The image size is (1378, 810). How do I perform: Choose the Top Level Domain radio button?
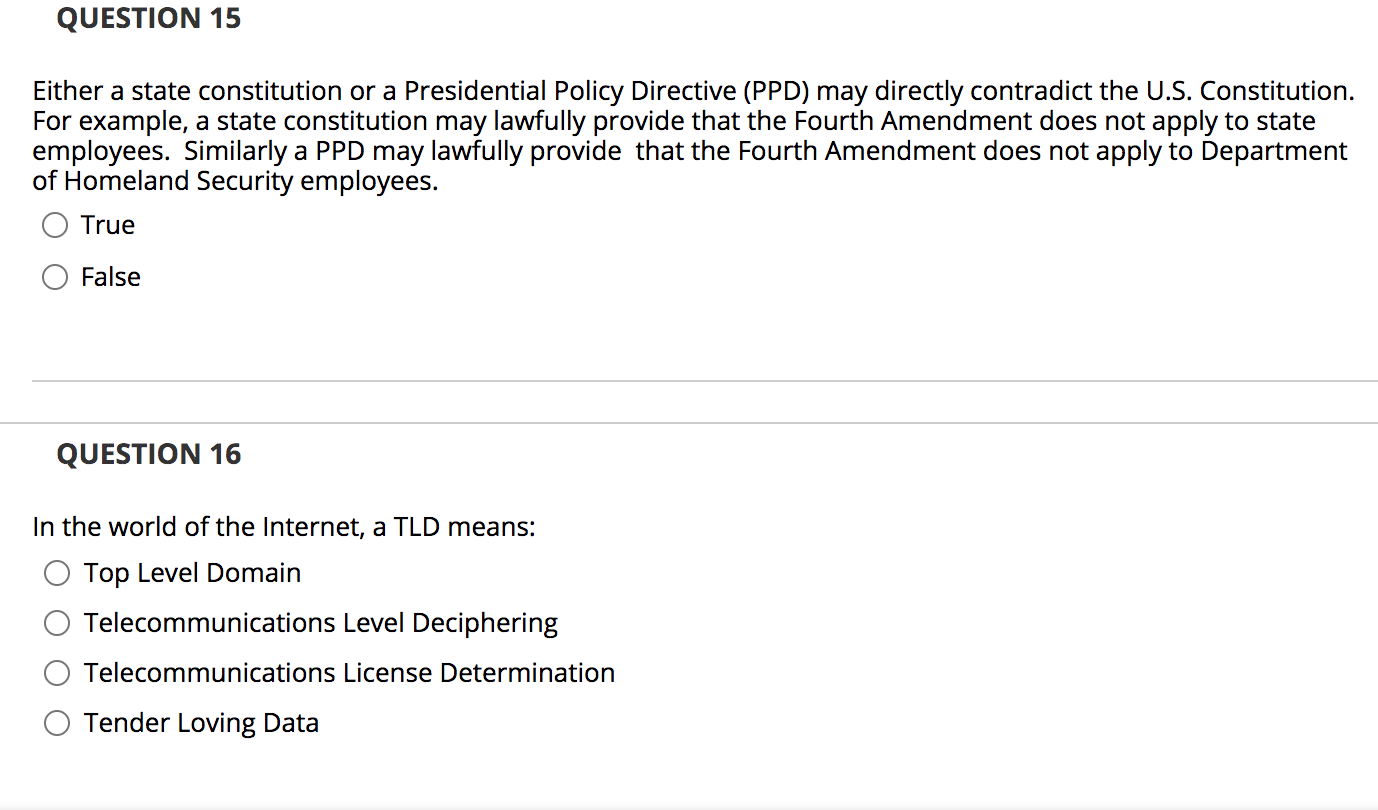click(58, 574)
